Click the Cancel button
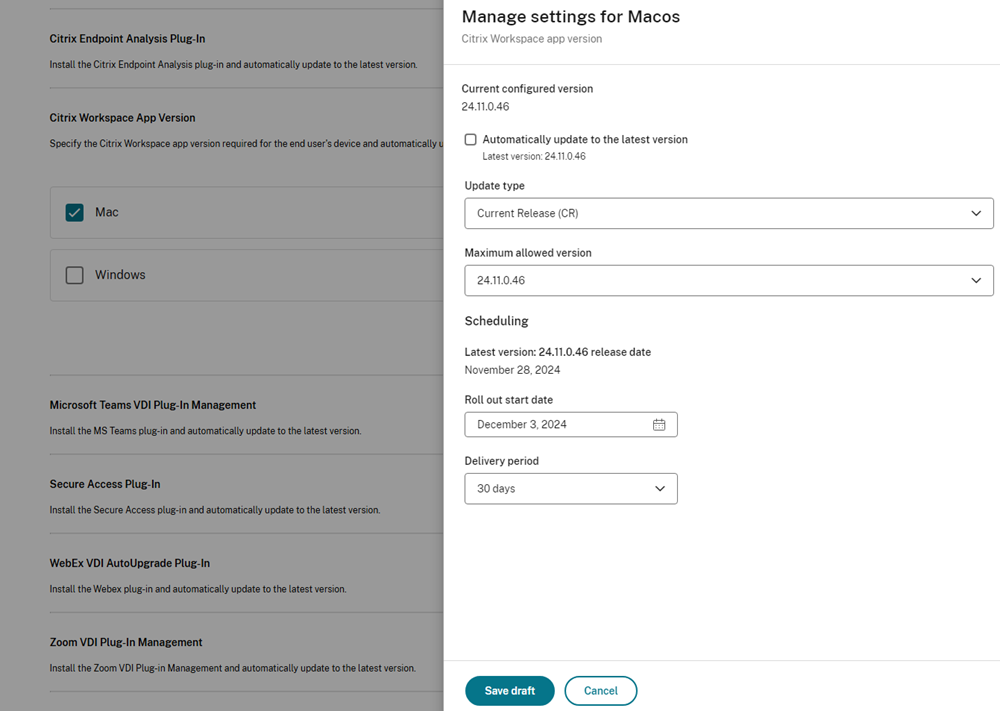The image size is (1000, 711). point(600,691)
